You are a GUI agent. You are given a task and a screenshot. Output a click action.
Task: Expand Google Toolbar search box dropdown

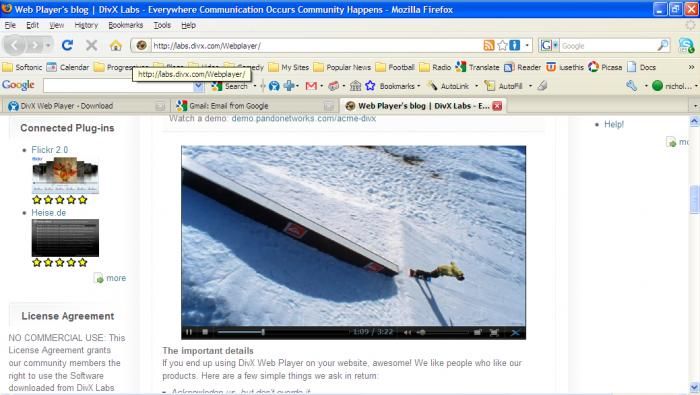click(x=198, y=86)
